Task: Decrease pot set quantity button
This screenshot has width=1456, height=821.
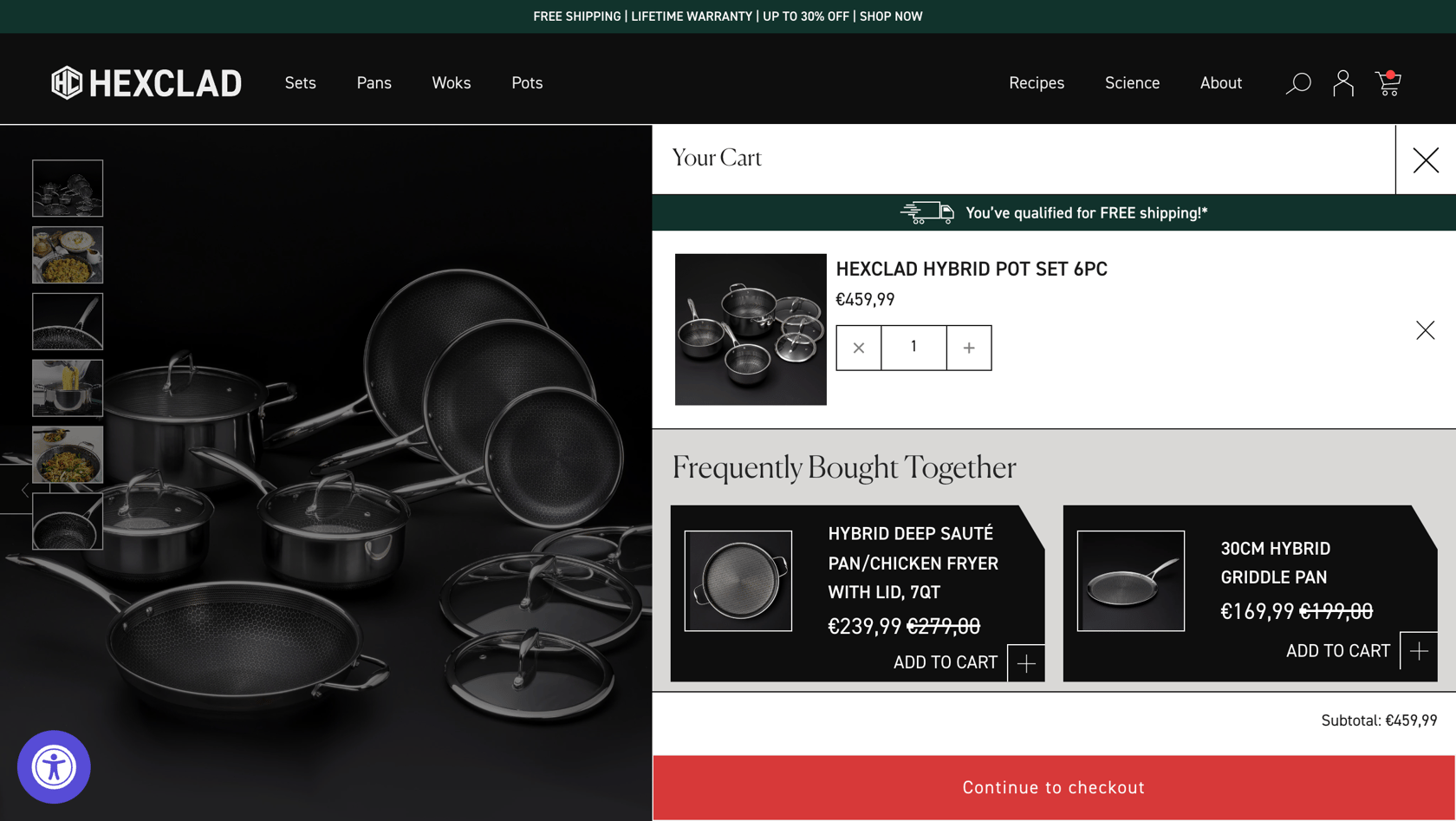Action: point(859,348)
